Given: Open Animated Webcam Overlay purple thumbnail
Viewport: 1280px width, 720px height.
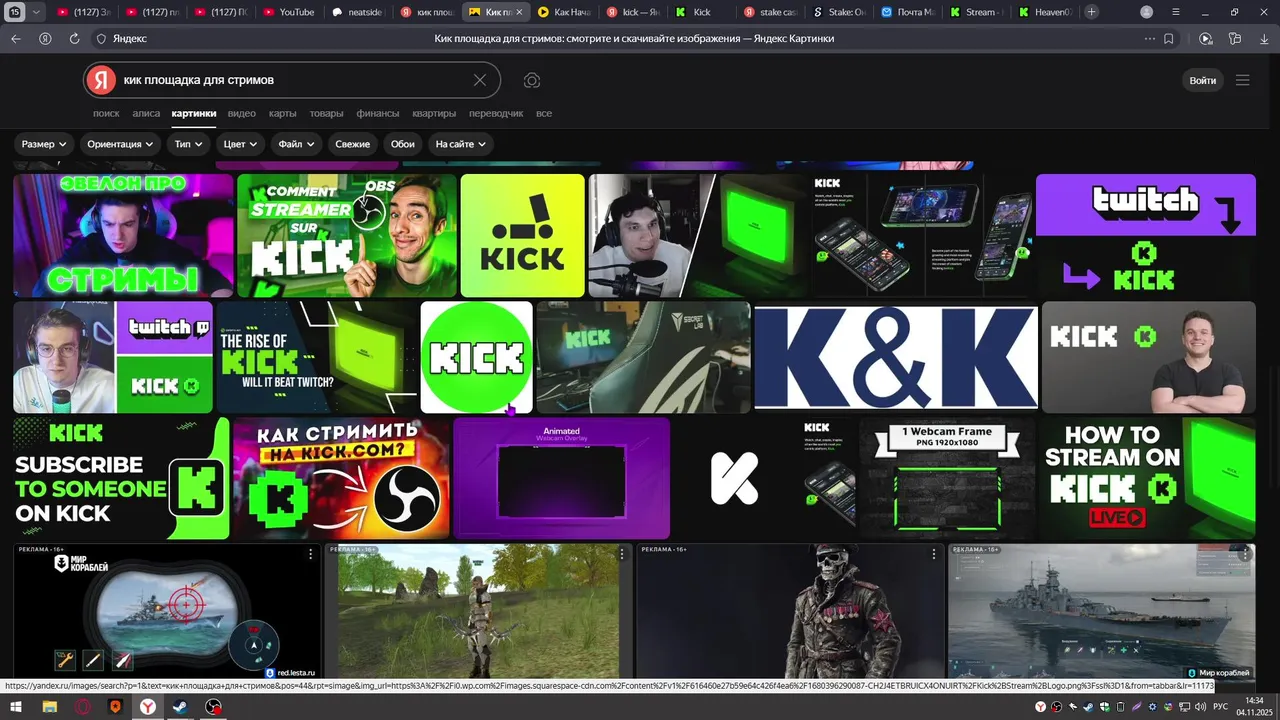Looking at the screenshot, I should [561, 478].
